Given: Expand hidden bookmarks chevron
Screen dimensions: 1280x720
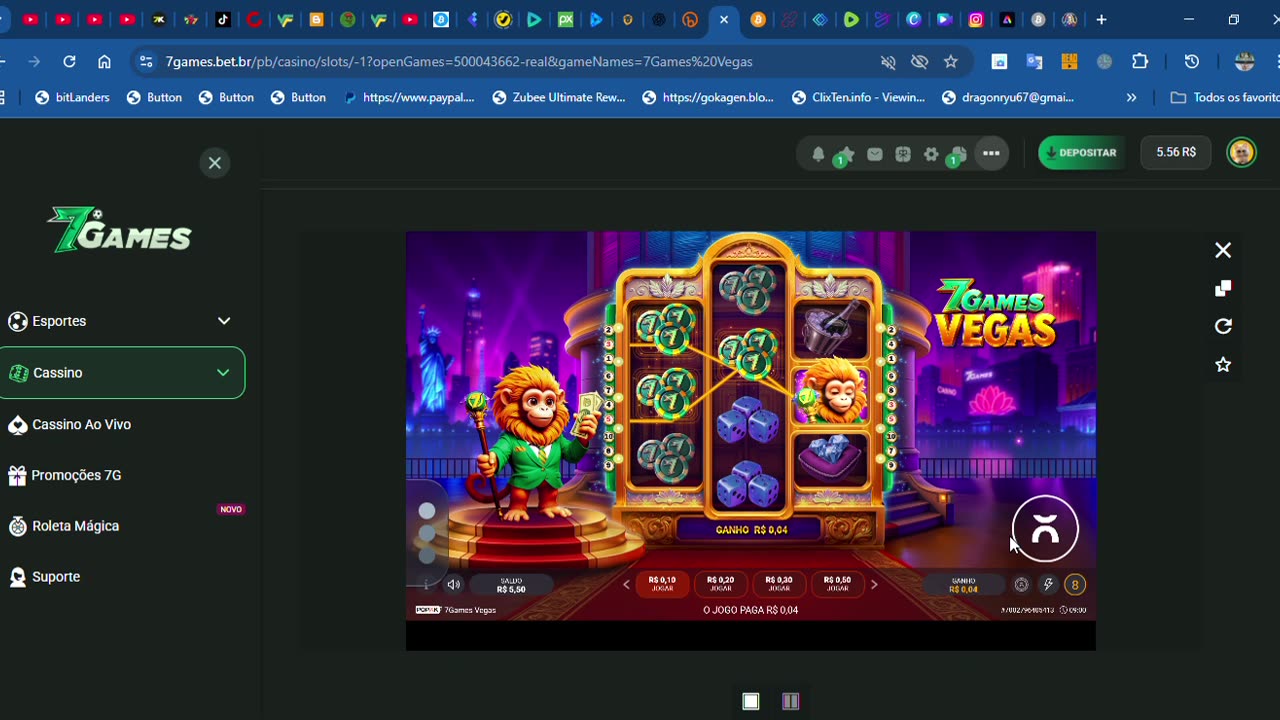Looking at the screenshot, I should click(1131, 97).
